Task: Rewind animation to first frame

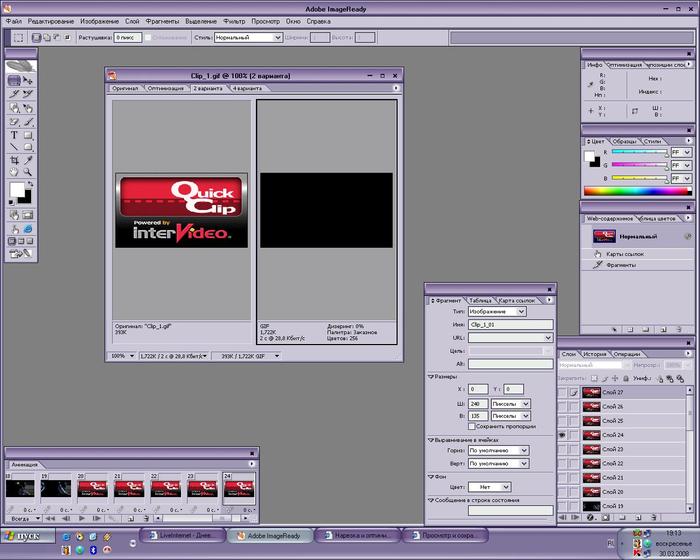Action: 50,518
